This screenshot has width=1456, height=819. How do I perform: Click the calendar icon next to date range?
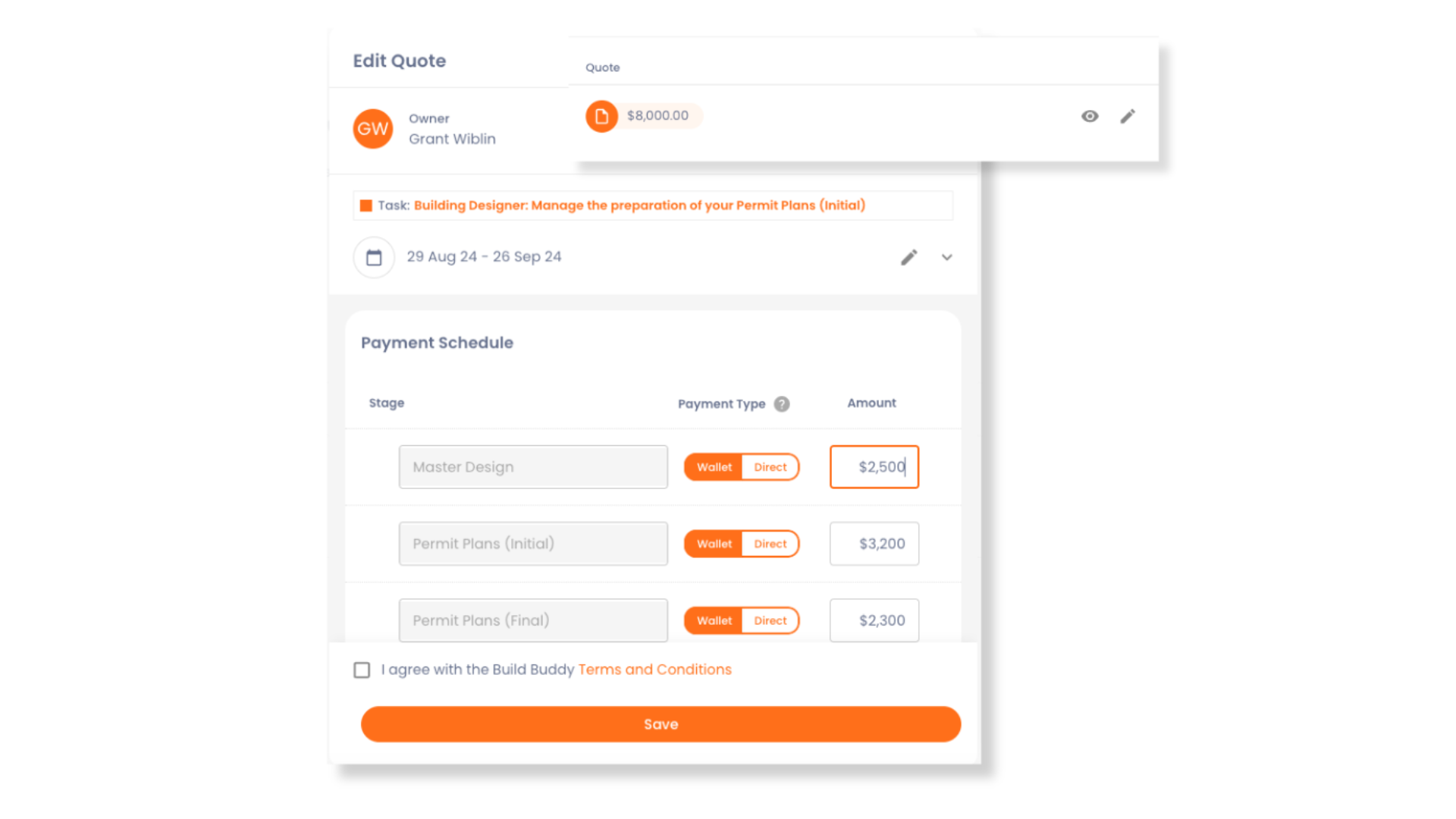point(373,257)
